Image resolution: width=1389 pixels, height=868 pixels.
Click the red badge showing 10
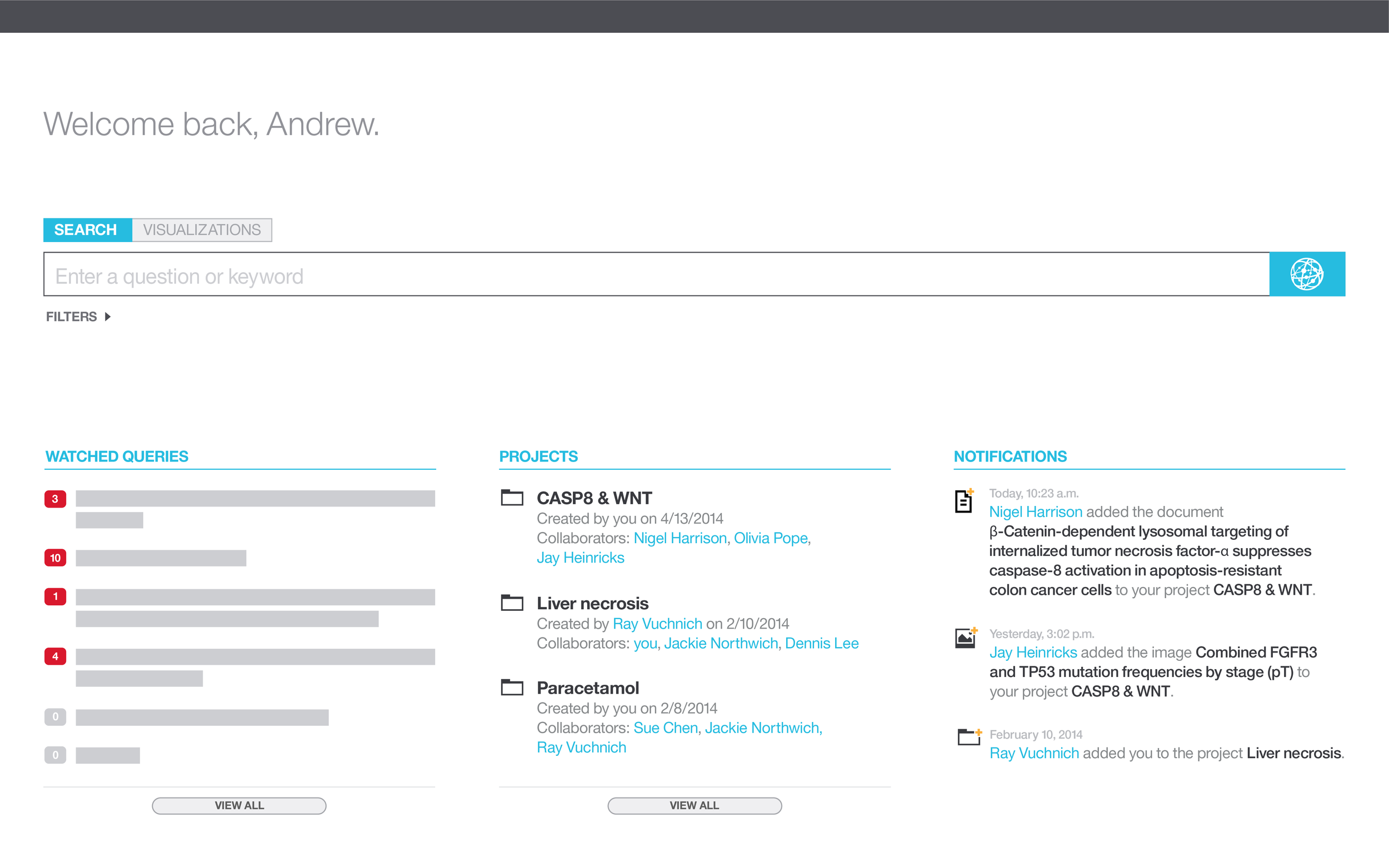55,558
